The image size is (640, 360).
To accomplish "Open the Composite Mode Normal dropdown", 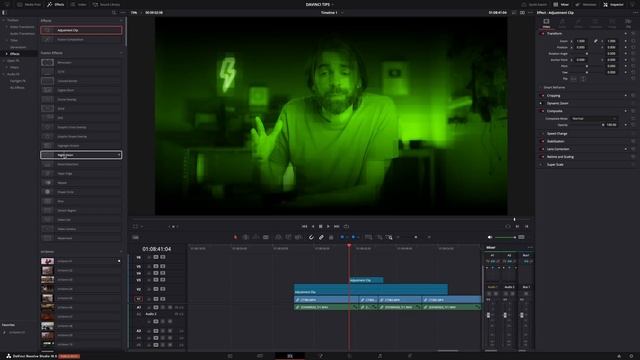I will (593, 118).
